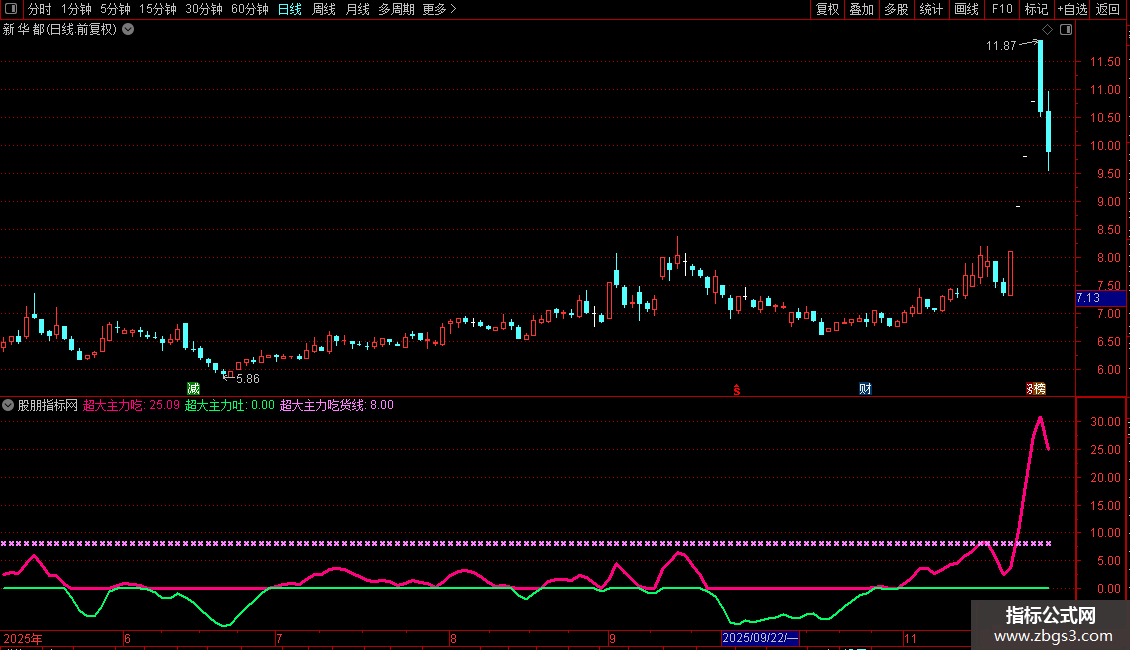Viewport: 1130px width, 650px height.
Task: Select the 60分钟 period tab
Action: coord(249,9)
